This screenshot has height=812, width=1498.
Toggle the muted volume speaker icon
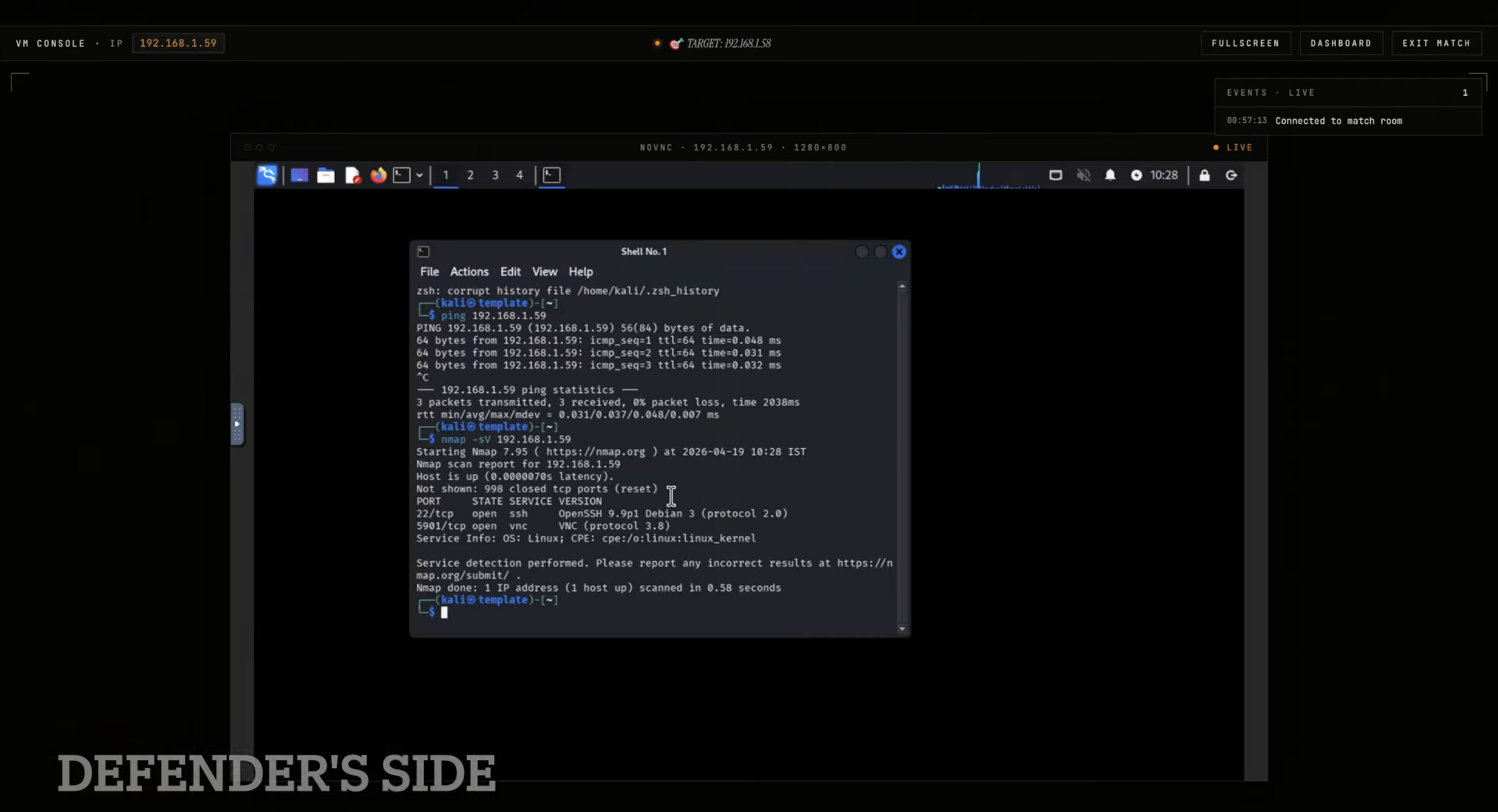1083,175
